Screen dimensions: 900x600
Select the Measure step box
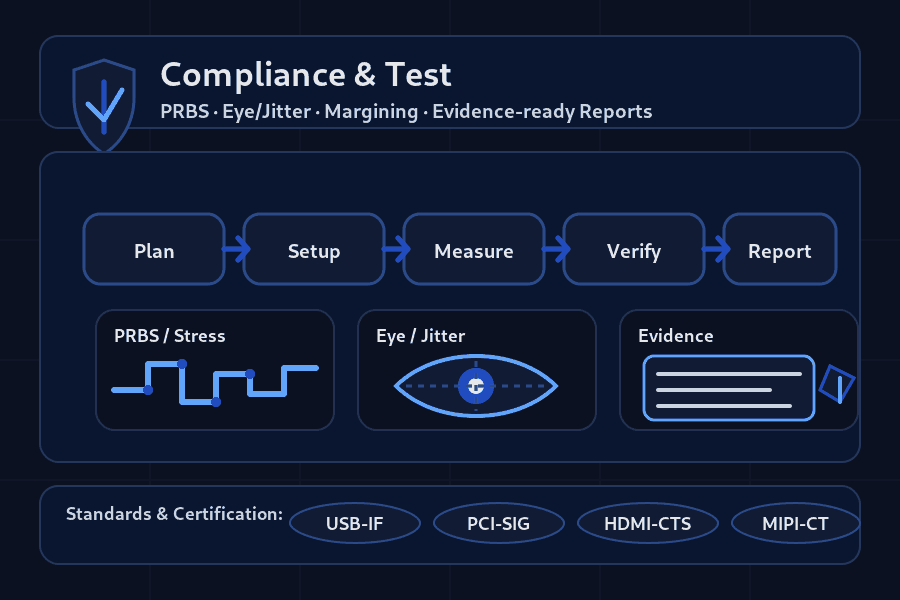(474, 249)
